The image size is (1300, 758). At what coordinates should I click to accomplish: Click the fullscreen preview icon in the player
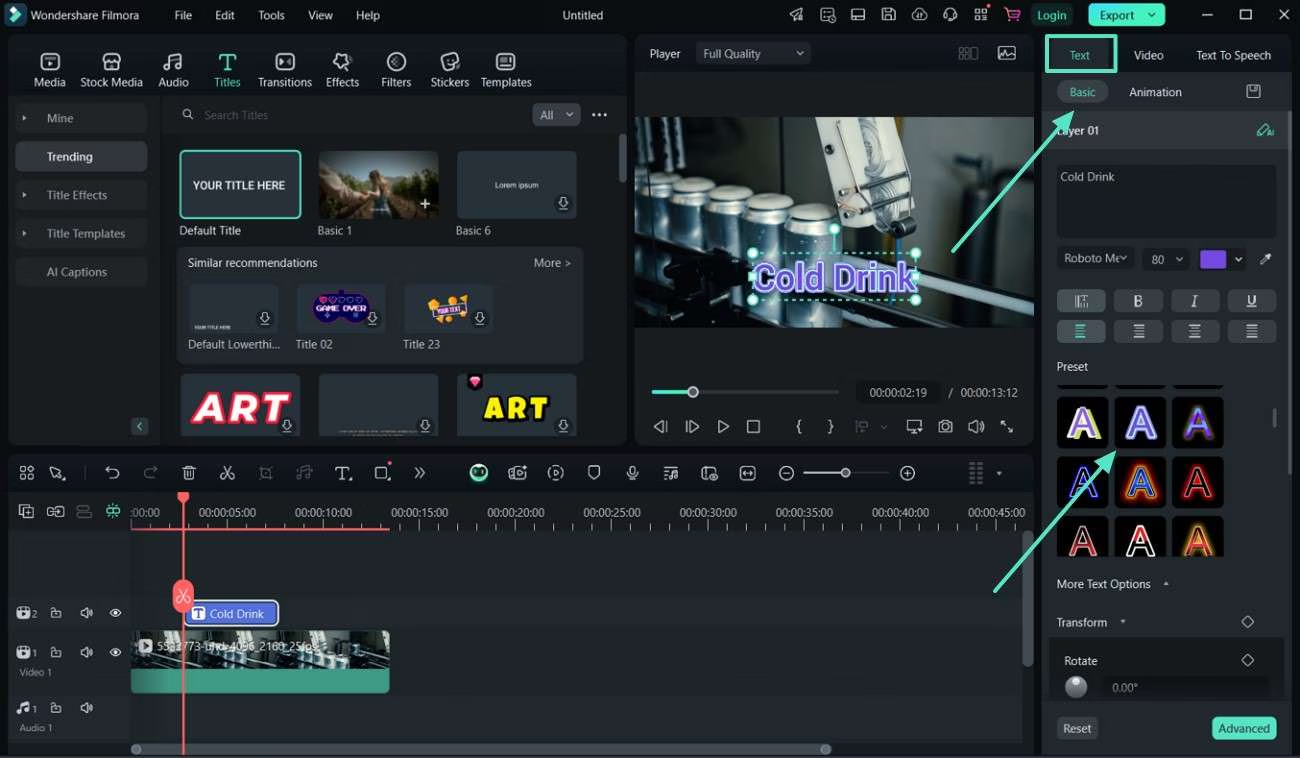1007,426
